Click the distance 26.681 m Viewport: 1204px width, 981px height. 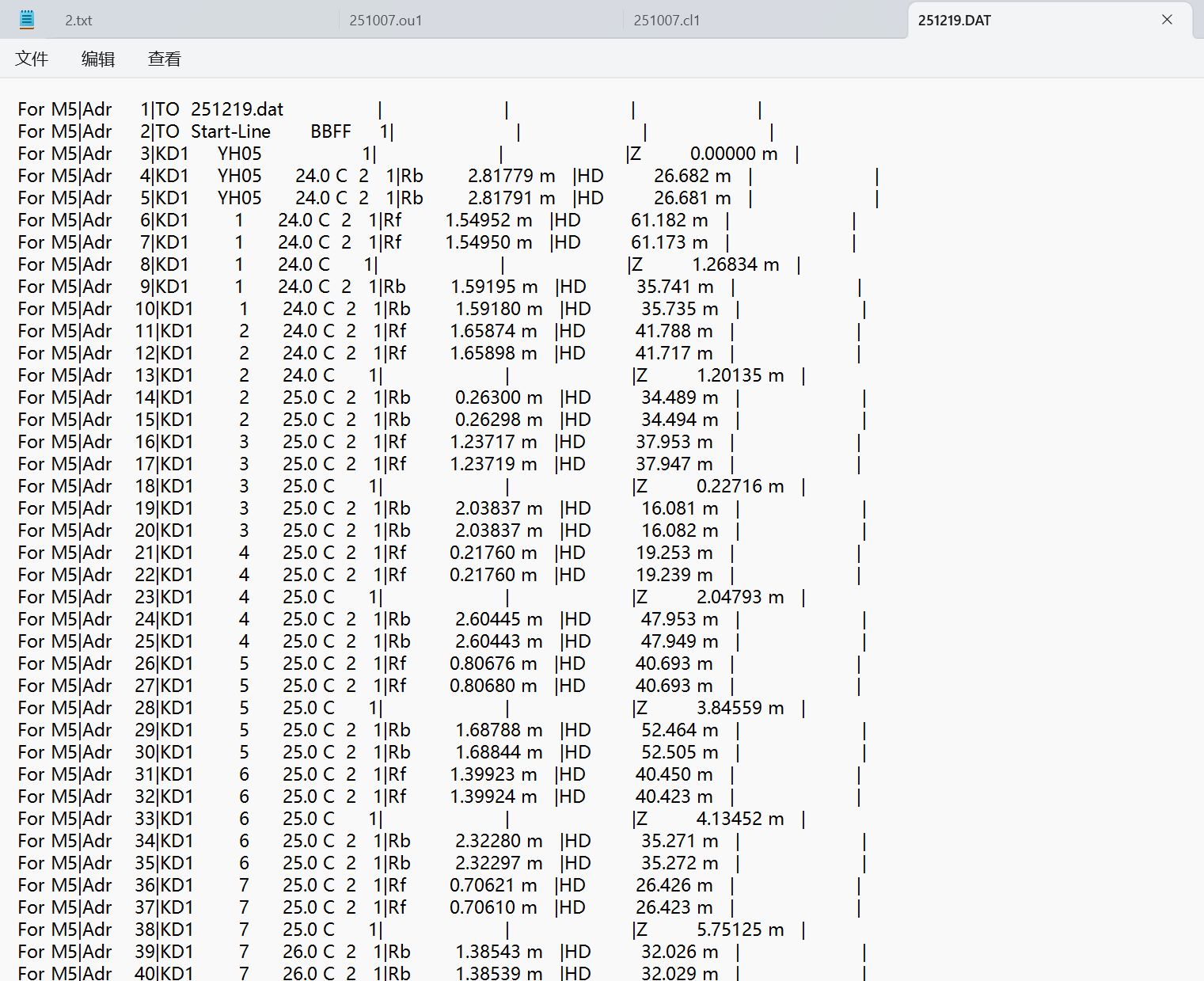click(x=693, y=198)
